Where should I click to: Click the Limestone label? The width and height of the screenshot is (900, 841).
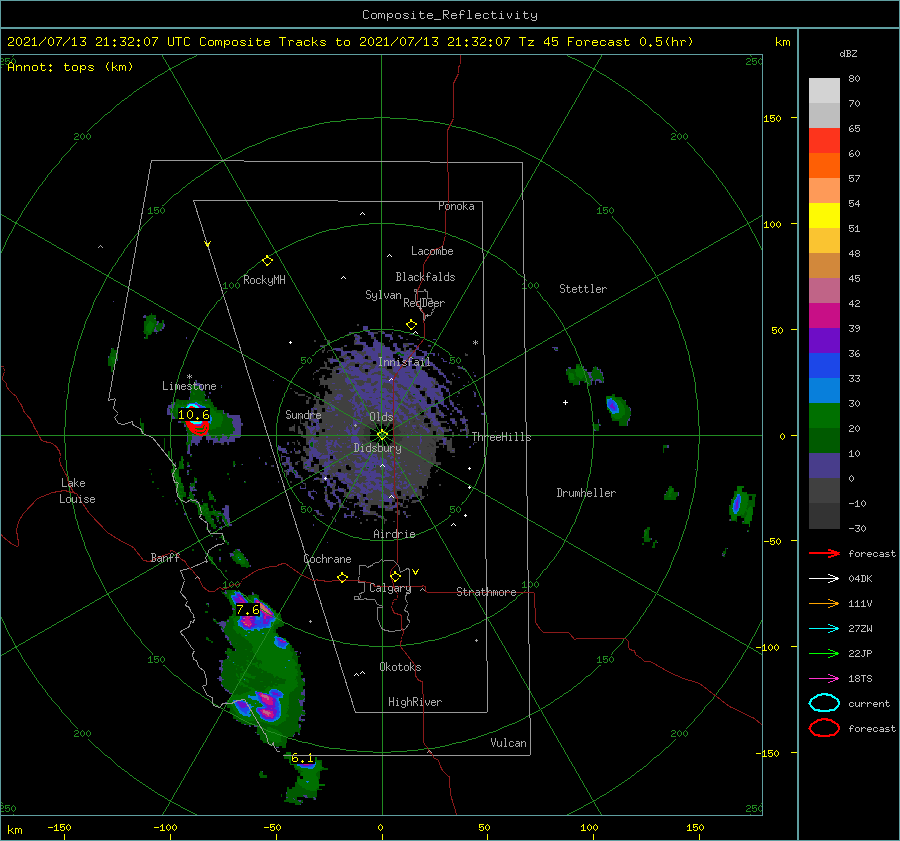click(189, 386)
